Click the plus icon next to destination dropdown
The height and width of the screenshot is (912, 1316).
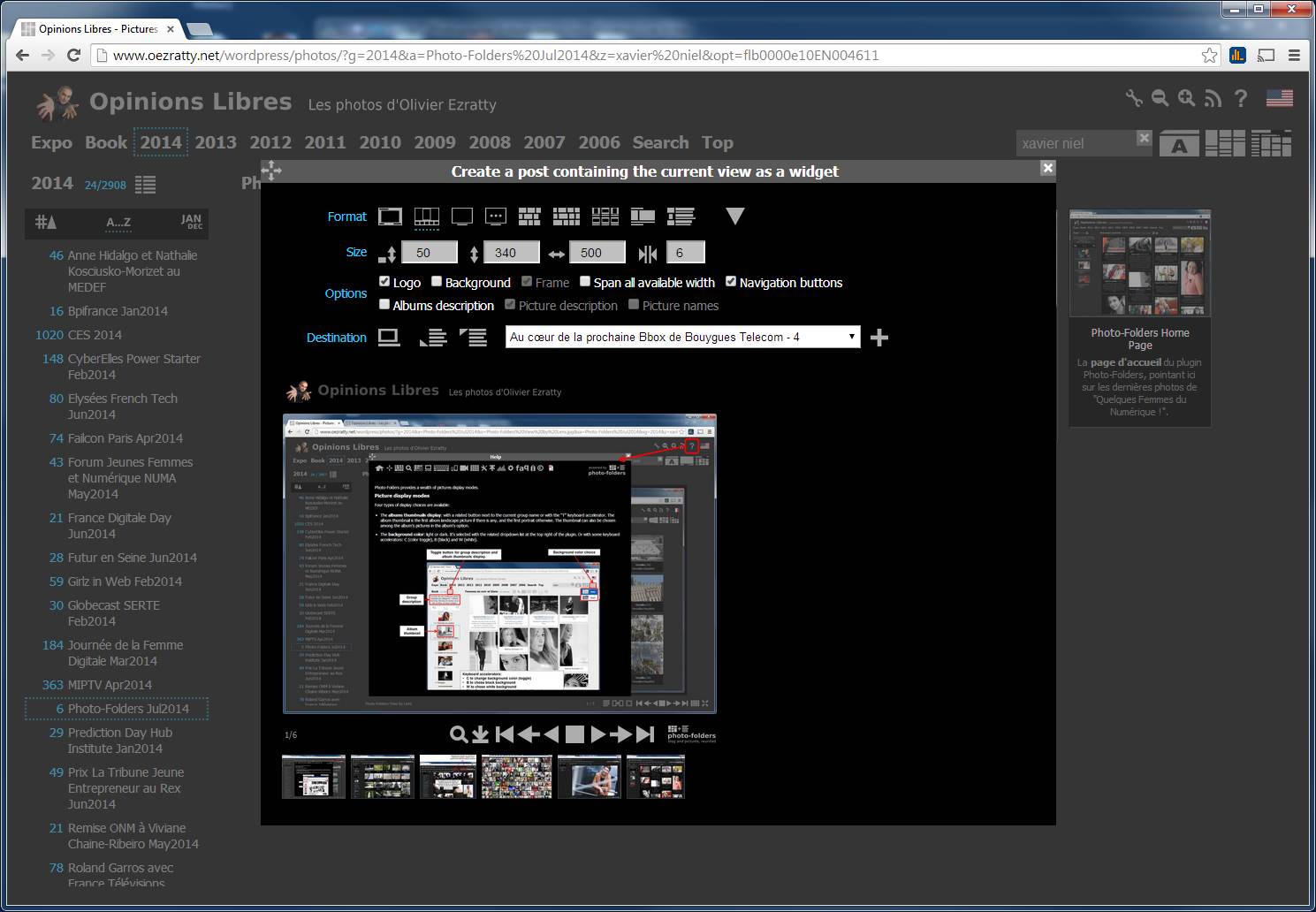879,338
